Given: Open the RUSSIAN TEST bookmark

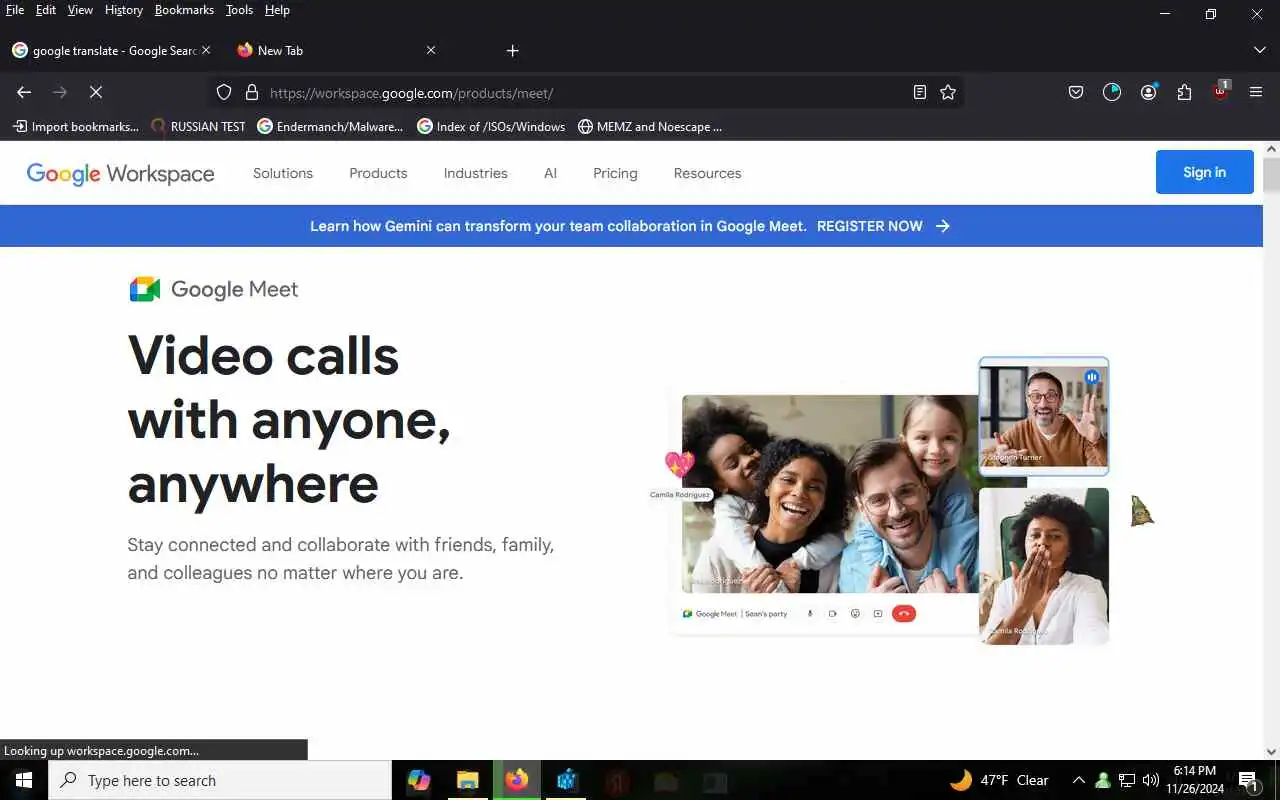Looking at the screenshot, I should click(x=198, y=127).
